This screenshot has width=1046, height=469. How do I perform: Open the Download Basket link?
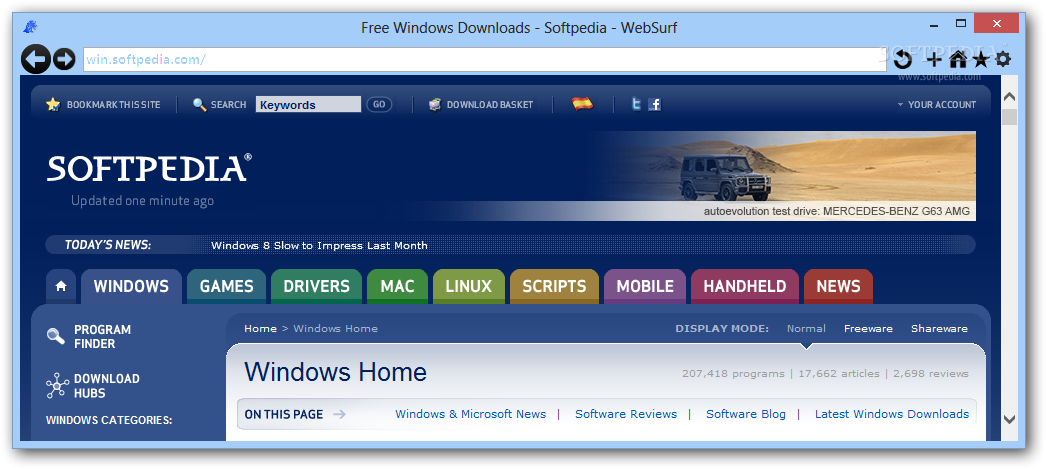490,105
